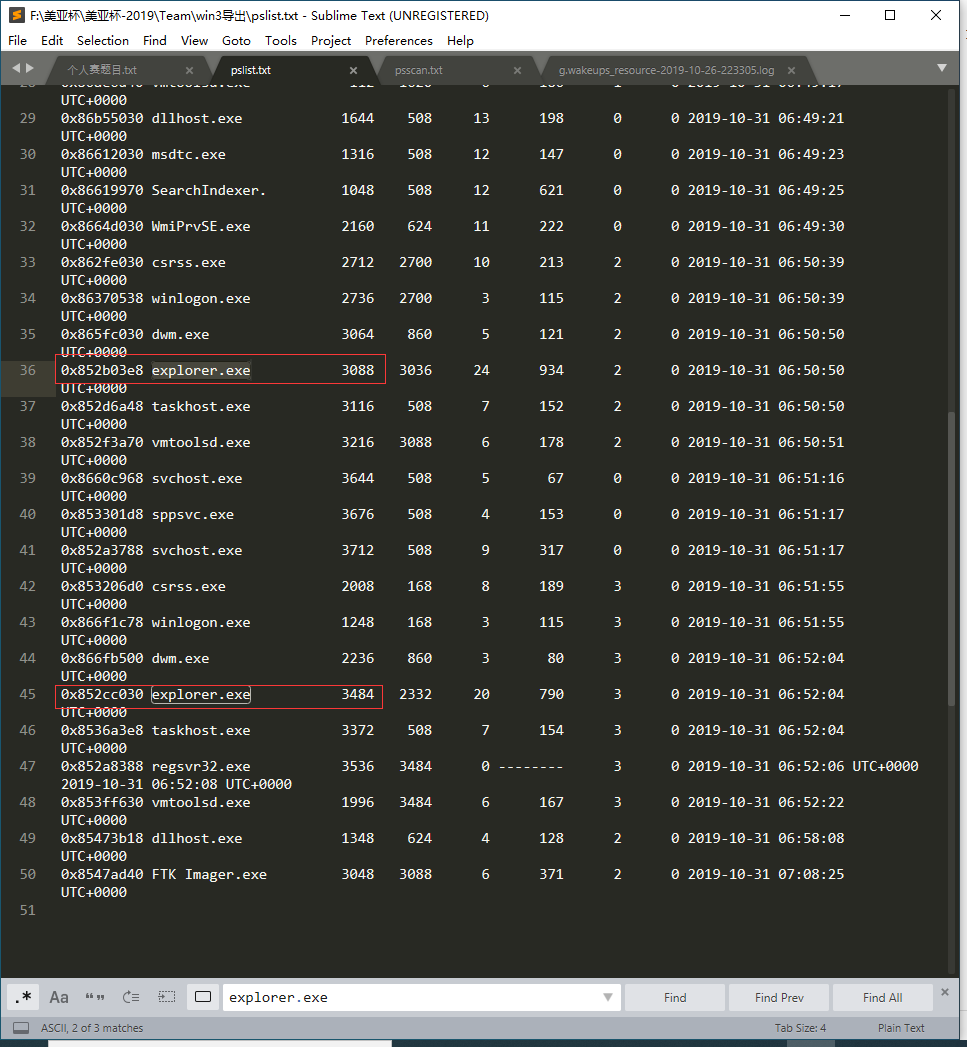This screenshot has width=967, height=1047.
Task: Open the Help menu
Action: [460, 41]
